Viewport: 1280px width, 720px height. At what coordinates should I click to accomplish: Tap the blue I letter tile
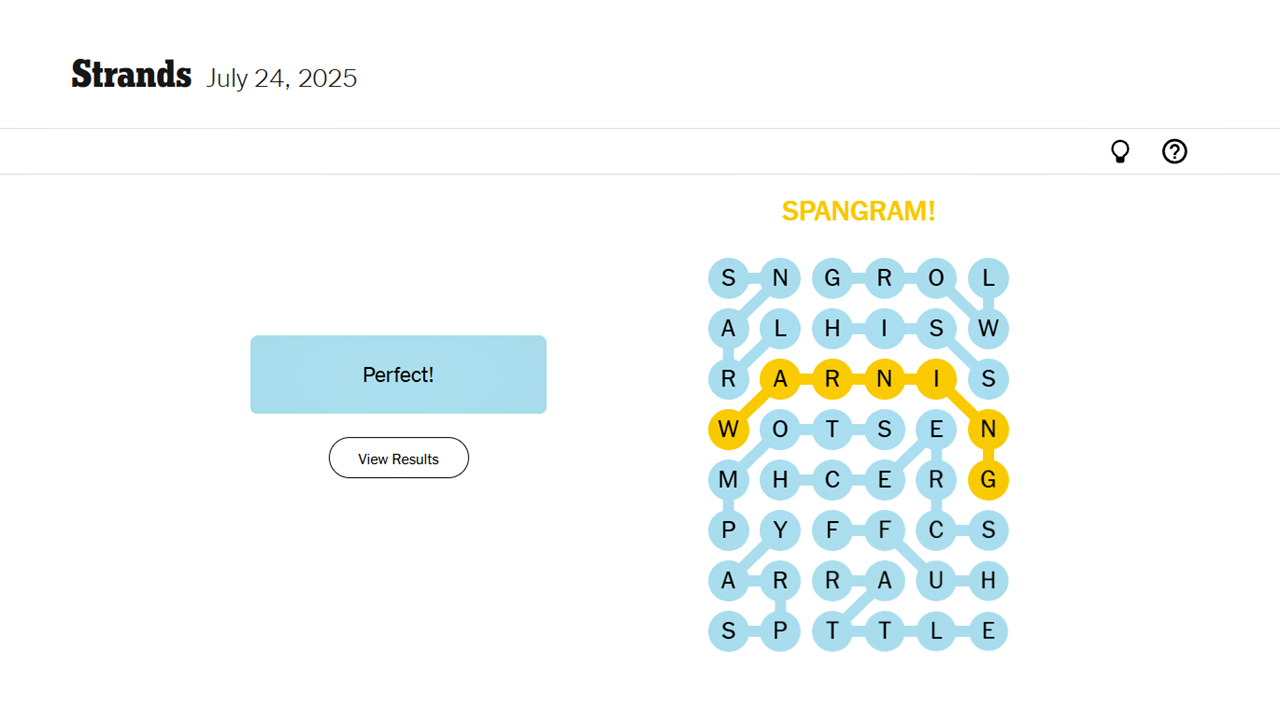(884, 328)
